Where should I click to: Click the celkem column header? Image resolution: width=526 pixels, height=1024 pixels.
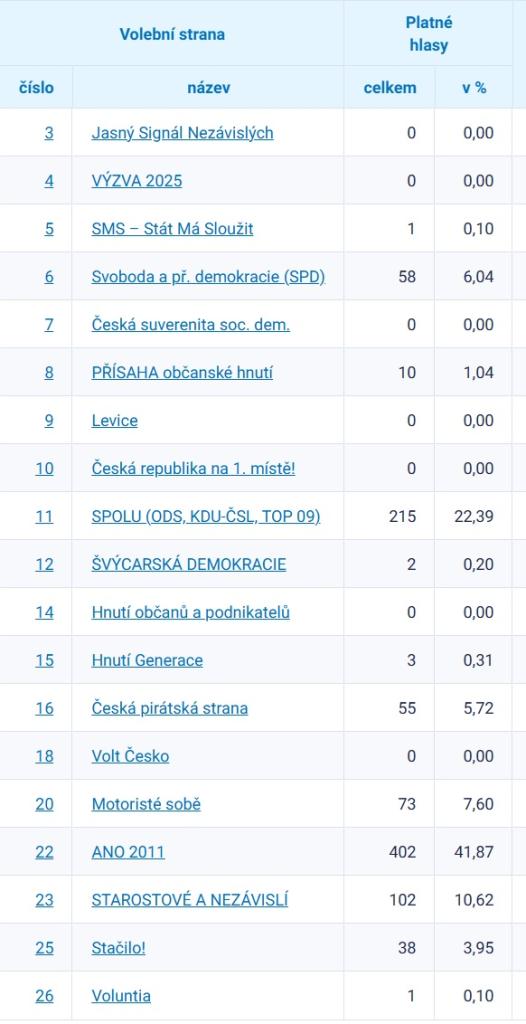coord(390,88)
